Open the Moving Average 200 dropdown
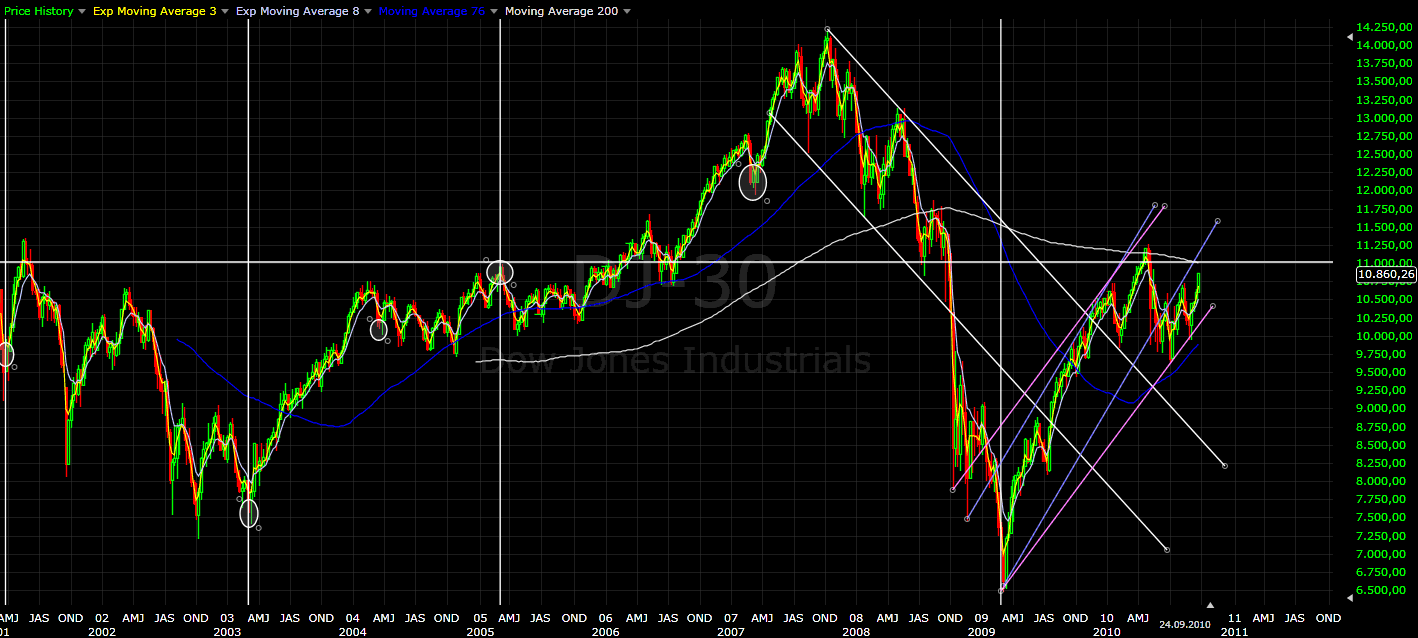The width and height of the screenshot is (1418, 638). (626, 11)
